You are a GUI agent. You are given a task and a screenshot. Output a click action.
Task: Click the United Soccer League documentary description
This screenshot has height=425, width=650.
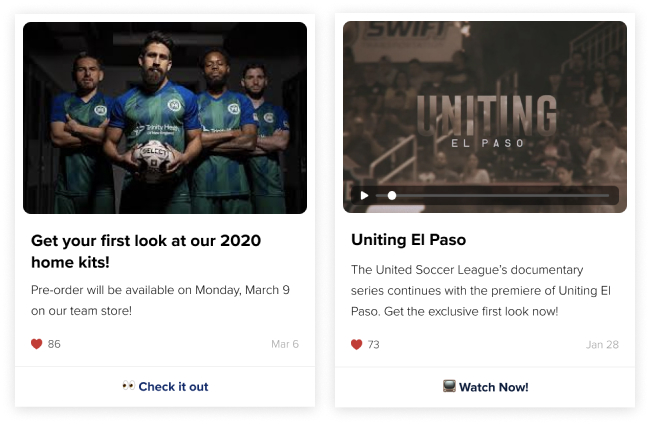pos(481,290)
